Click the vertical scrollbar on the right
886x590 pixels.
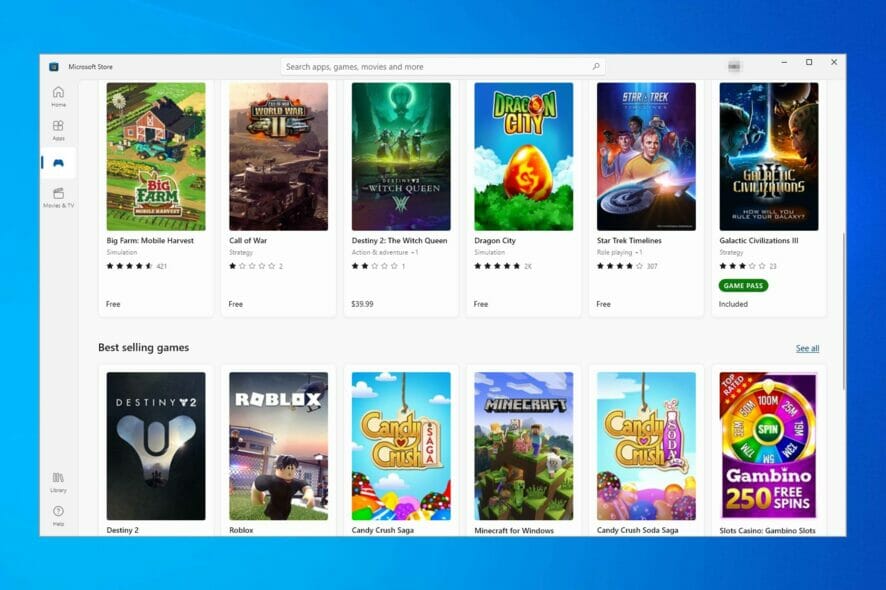coord(844,311)
